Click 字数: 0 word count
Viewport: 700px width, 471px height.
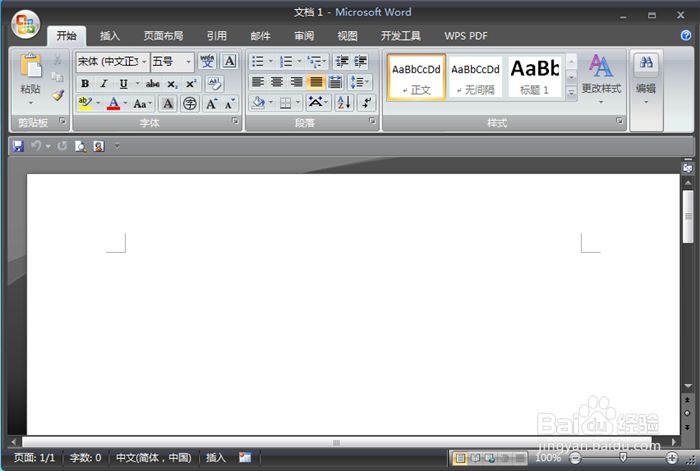tap(85, 458)
